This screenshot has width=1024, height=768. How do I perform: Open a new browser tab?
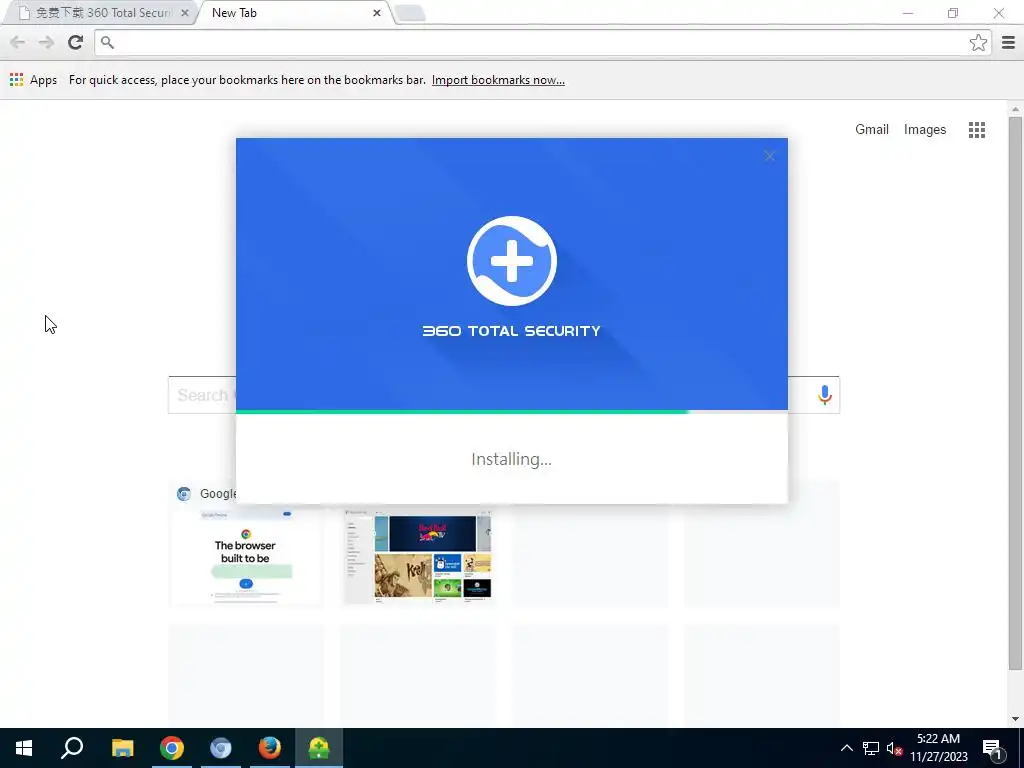click(410, 13)
